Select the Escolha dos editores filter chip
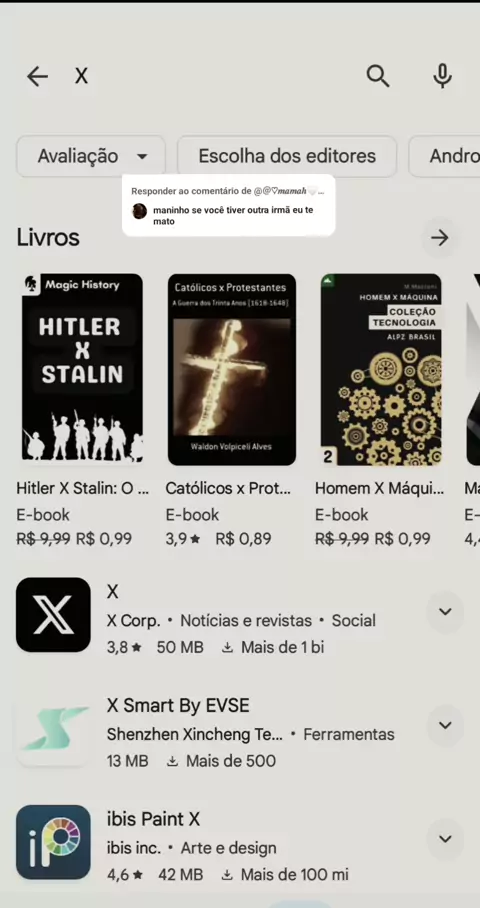 (x=287, y=156)
